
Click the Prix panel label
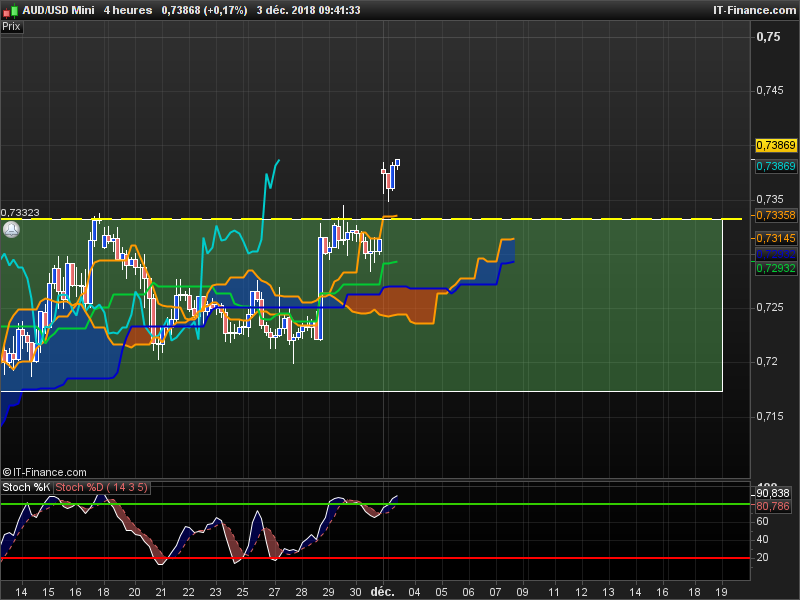point(11,27)
